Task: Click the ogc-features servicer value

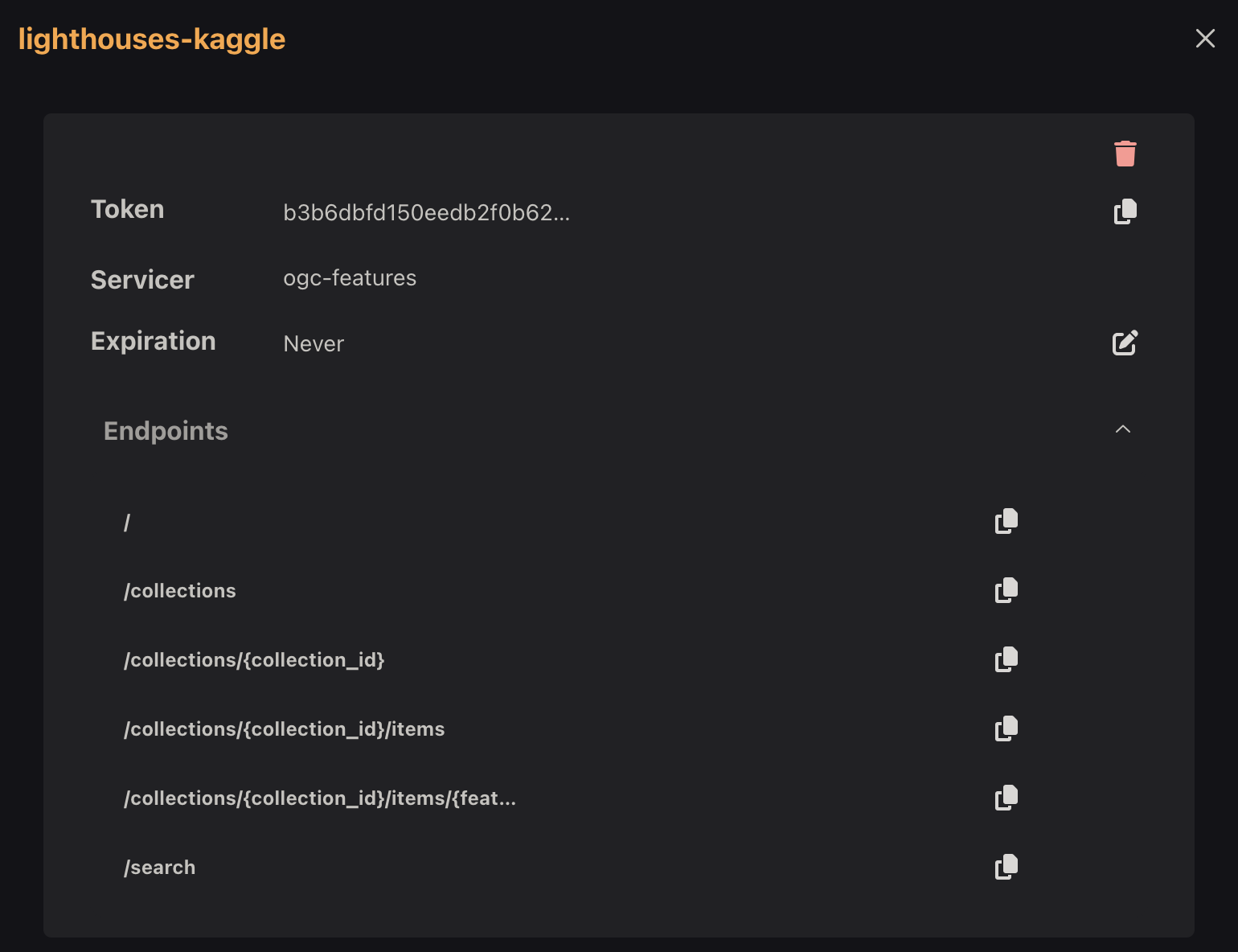Action: coord(350,278)
